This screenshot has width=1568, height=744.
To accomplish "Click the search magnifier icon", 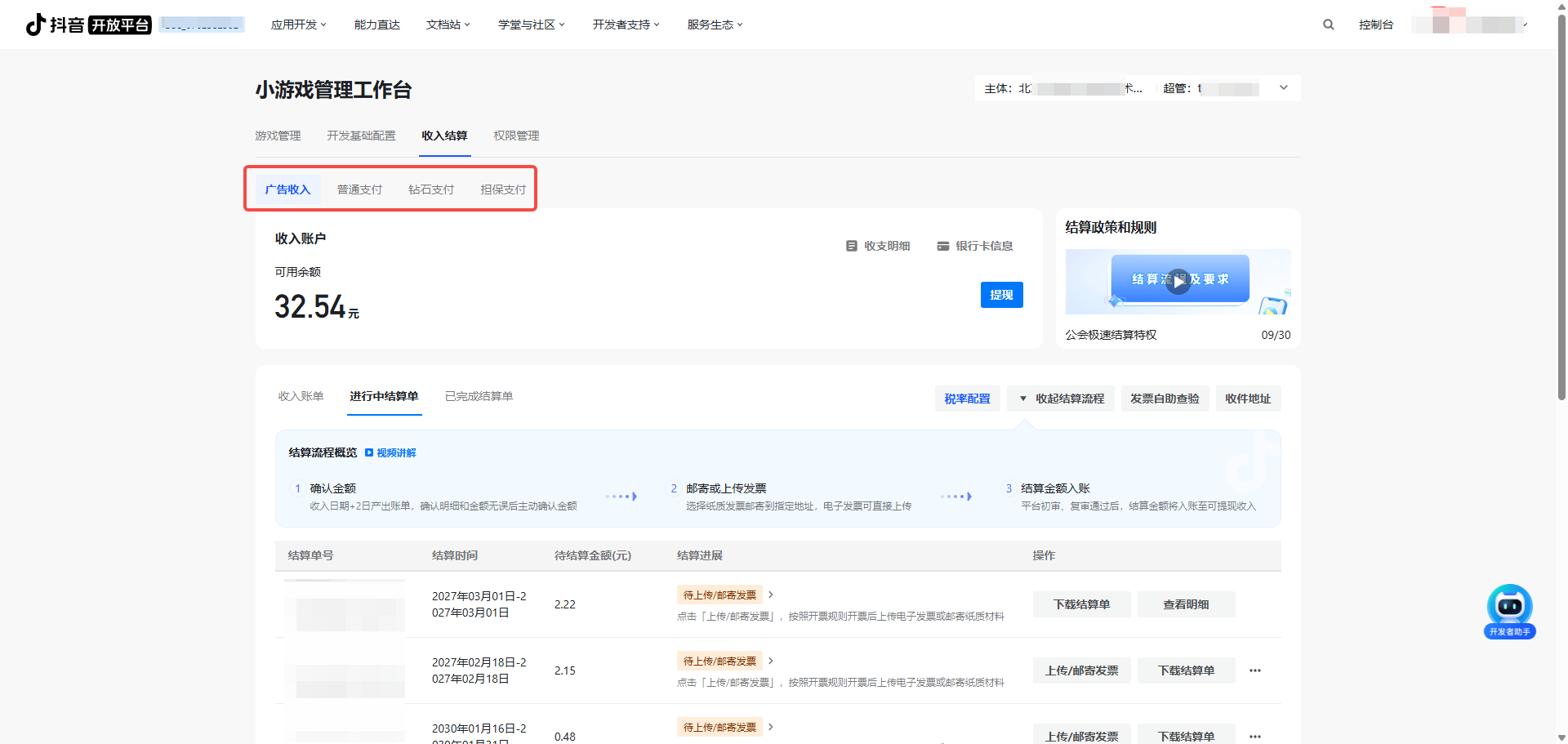I will [1328, 25].
